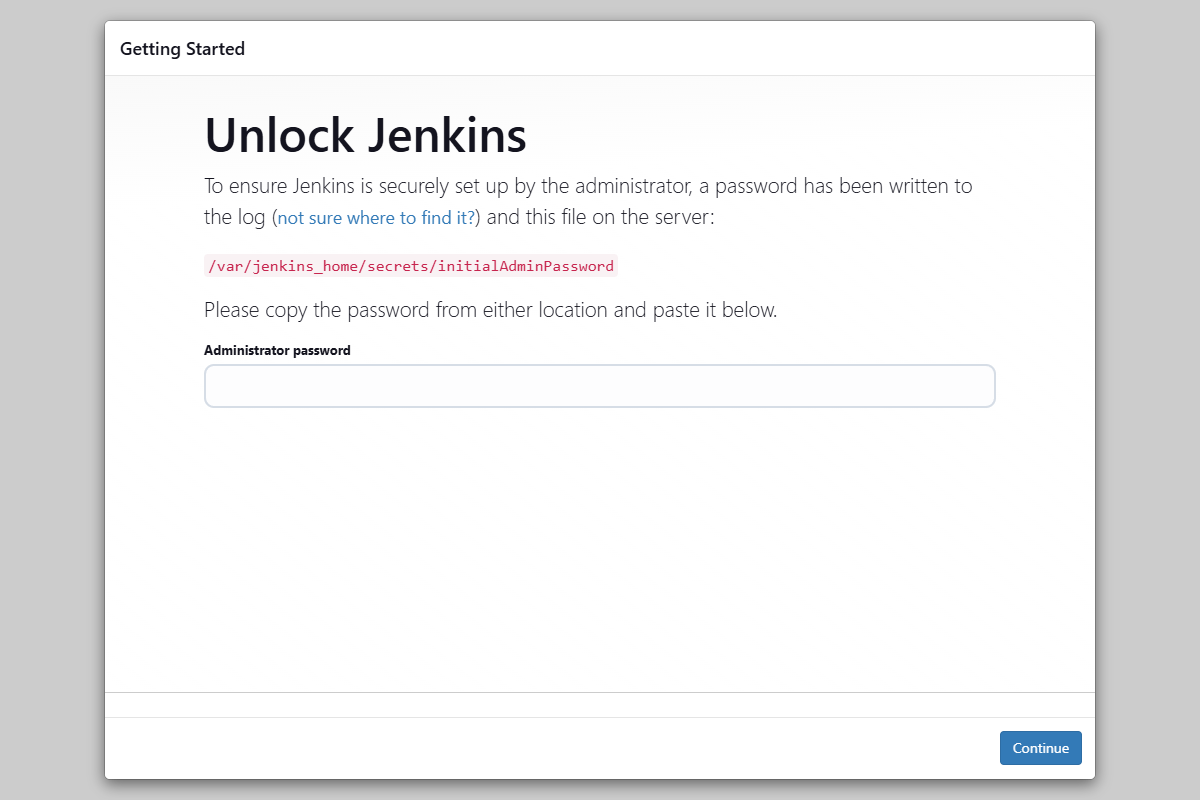Click the blue hyperlink in the description
This screenshot has height=800, width=1200.
tap(375, 217)
